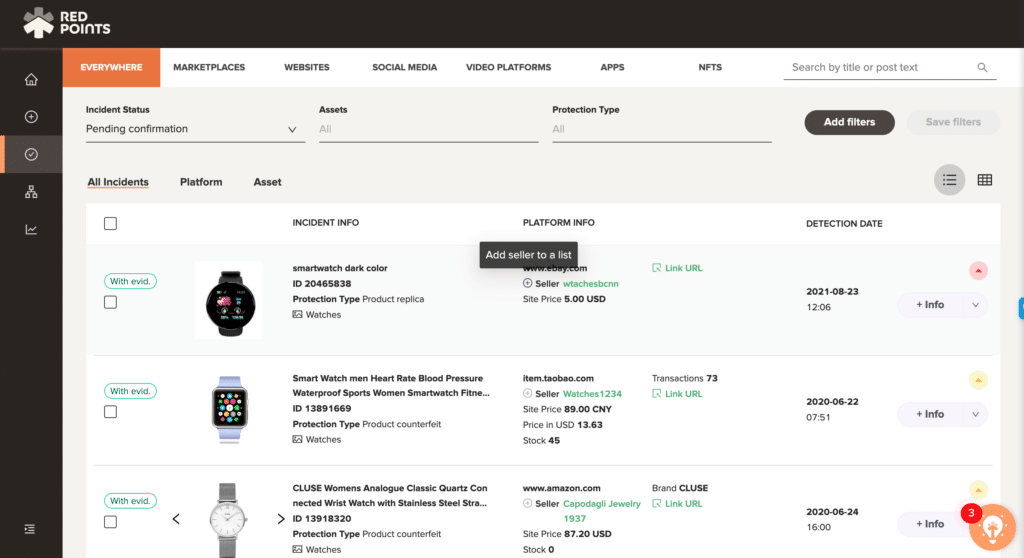Click yellow priority arrow on taobao row
The image size is (1024, 558).
pyautogui.click(x=978, y=380)
